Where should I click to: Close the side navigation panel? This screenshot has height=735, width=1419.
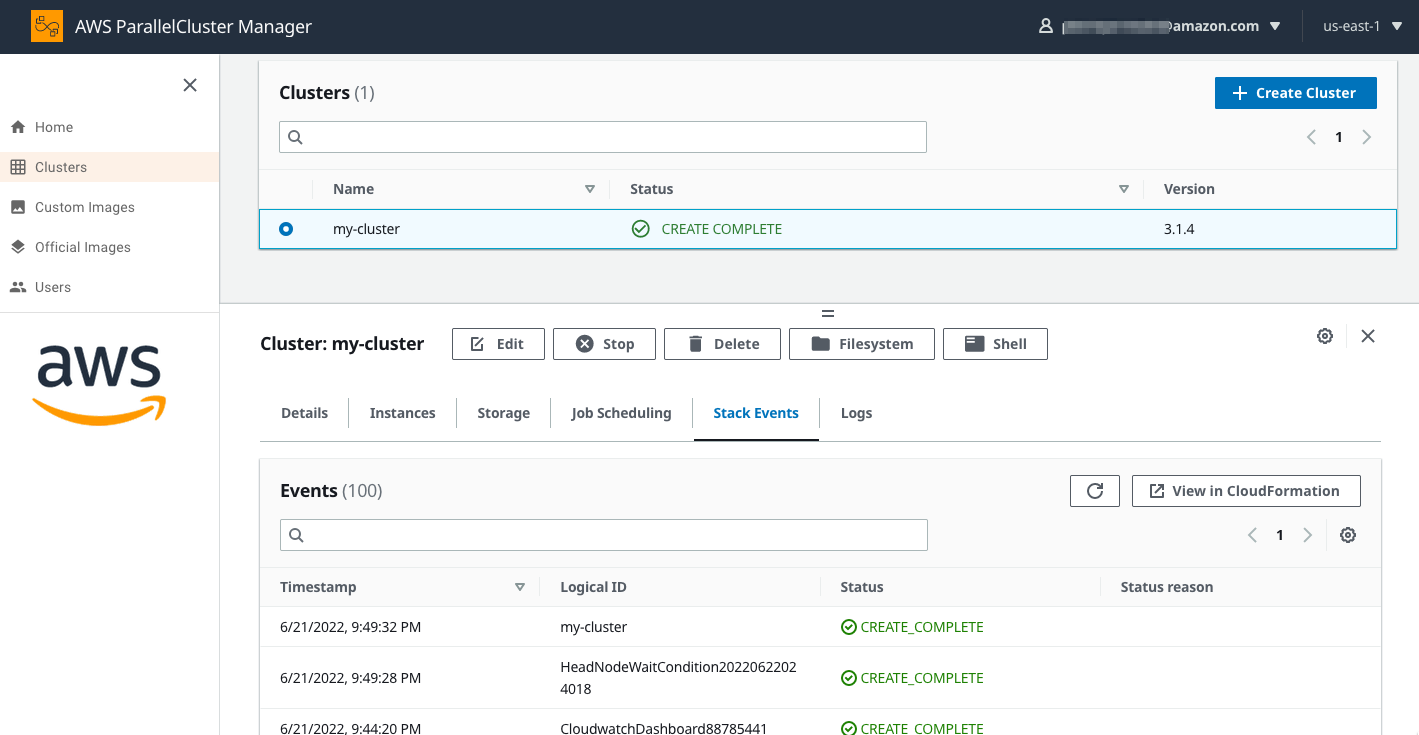[190, 85]
